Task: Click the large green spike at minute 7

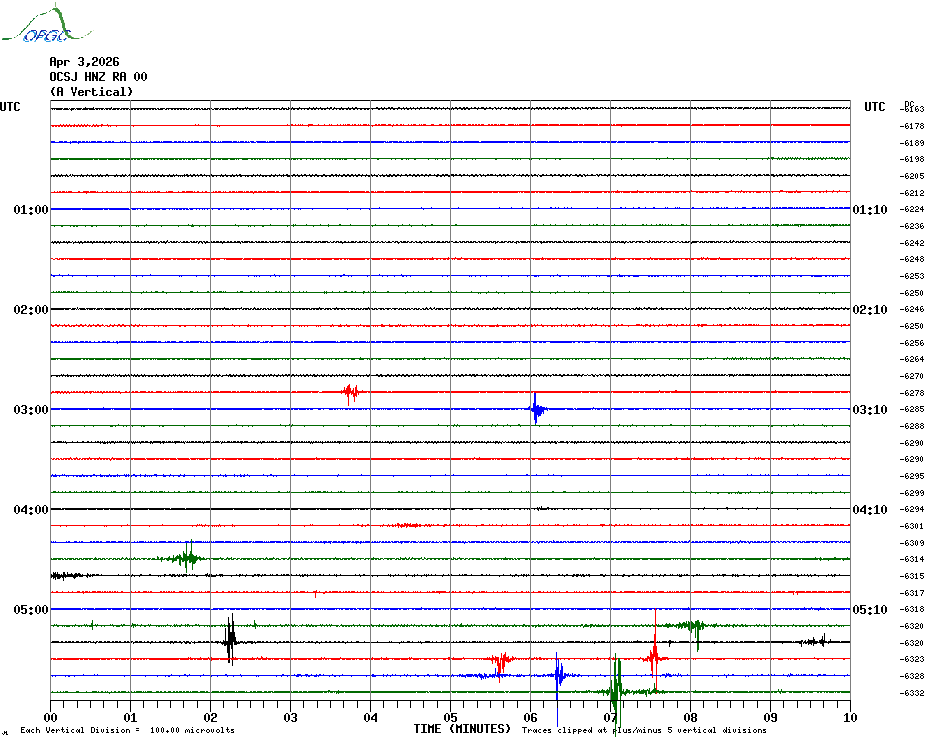Action: [616, 690]
